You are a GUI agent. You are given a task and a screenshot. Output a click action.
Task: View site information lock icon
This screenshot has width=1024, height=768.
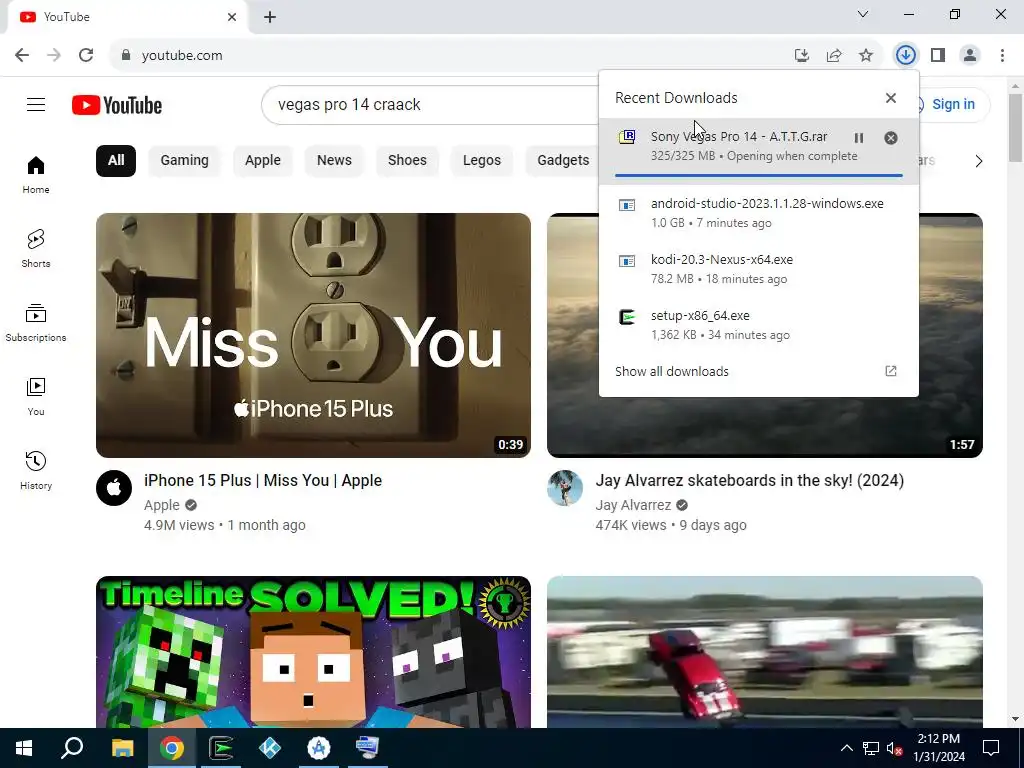[x=126, y=56]
